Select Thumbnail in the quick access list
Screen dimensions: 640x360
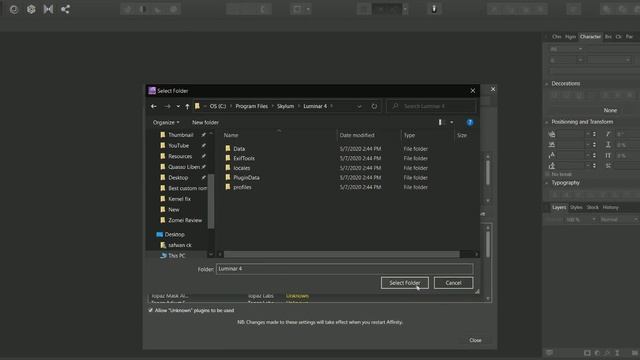point(180,135)
